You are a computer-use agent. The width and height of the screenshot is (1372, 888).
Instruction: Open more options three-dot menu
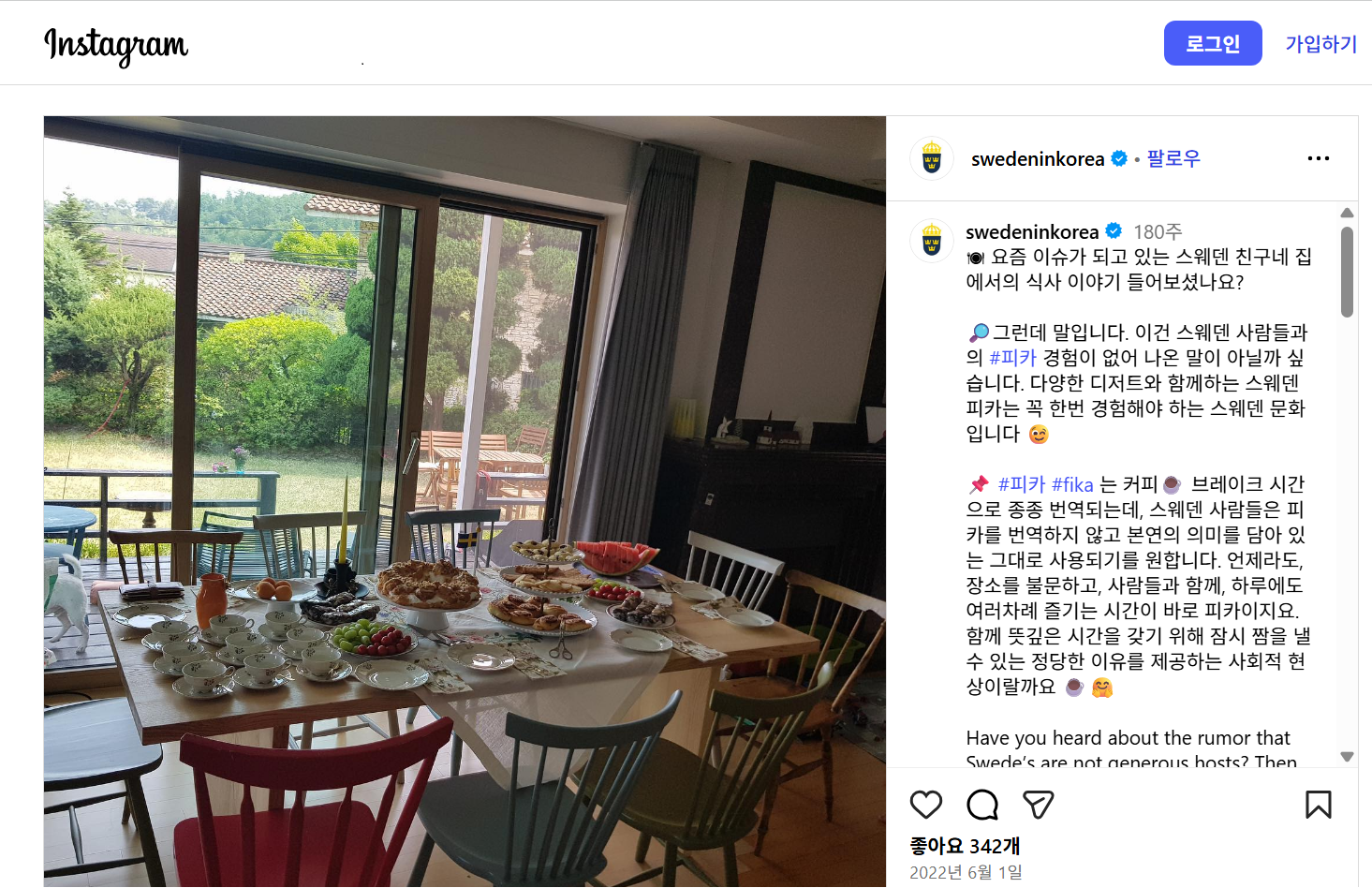point(1319,158)
